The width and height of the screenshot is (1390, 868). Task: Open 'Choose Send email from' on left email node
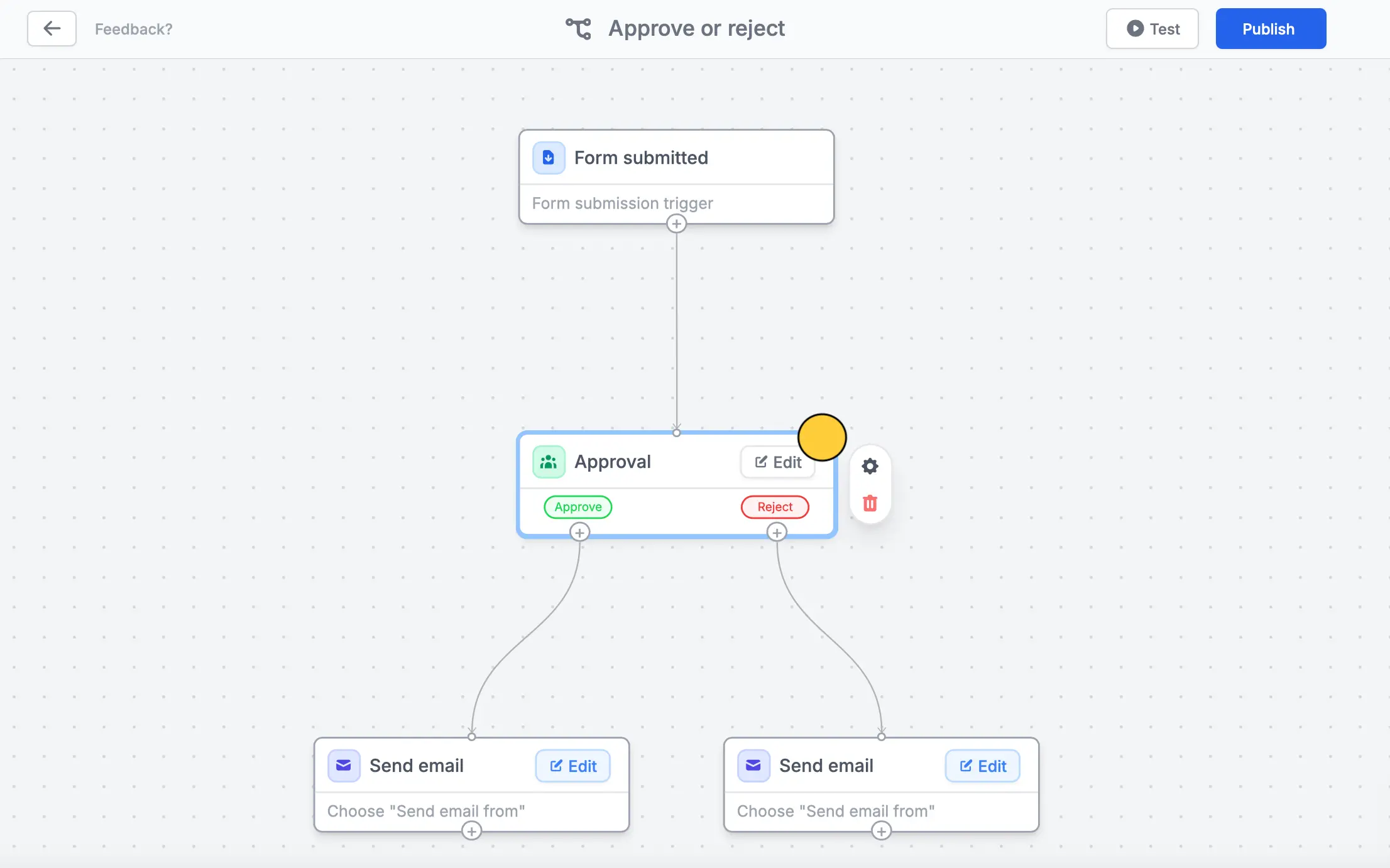(x=425, y=811)
